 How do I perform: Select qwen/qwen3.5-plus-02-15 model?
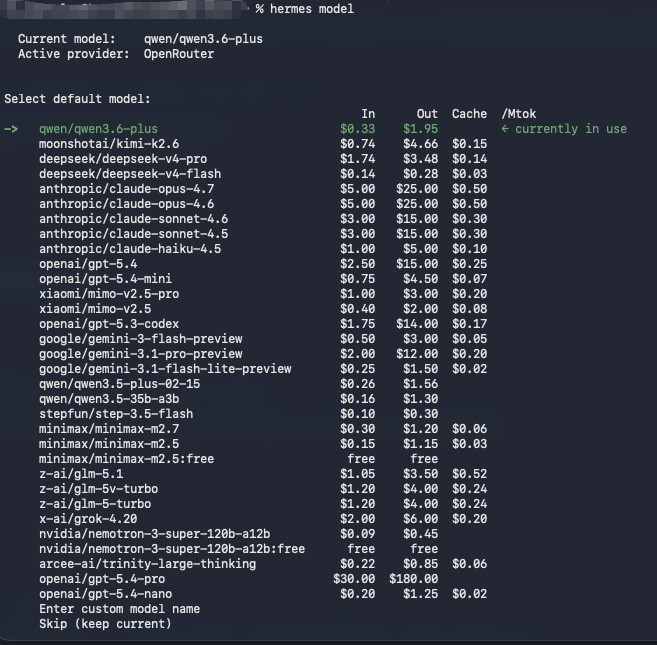tap(119, 384)
